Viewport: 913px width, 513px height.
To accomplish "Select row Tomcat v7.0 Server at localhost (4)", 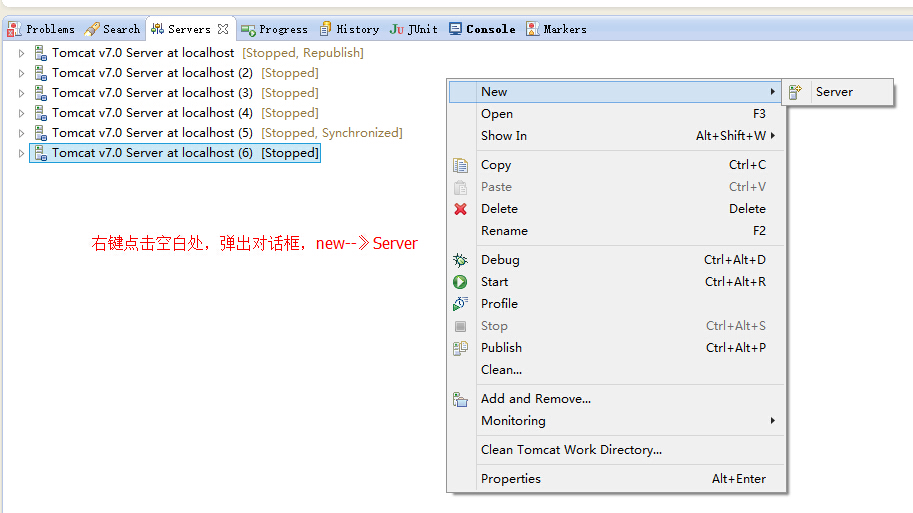I will [x=176, y=113].
